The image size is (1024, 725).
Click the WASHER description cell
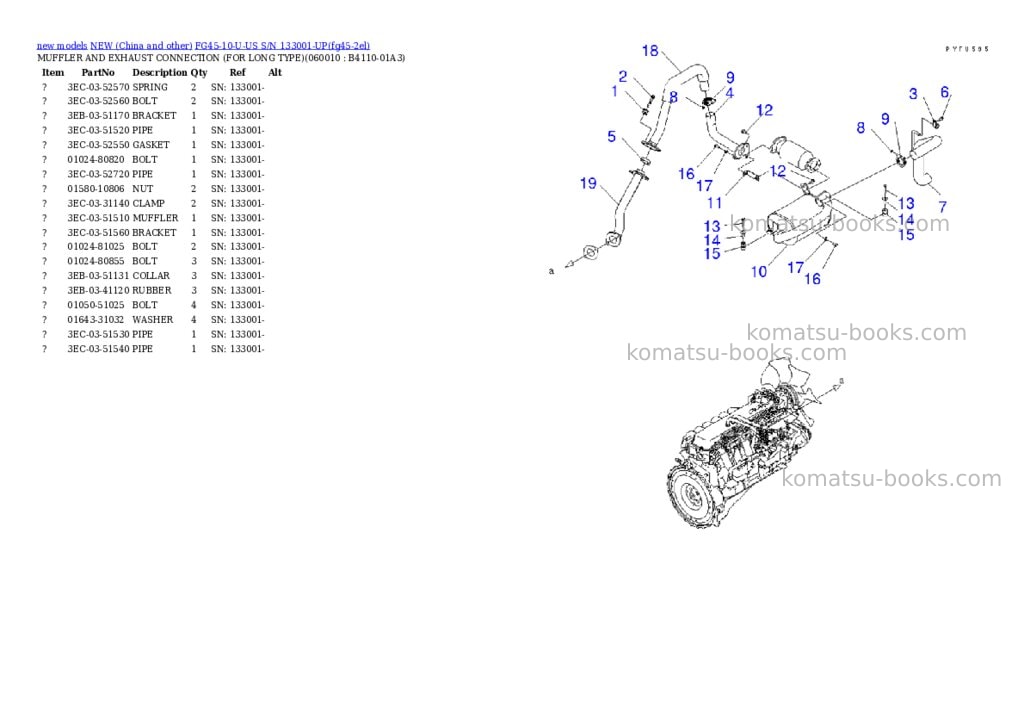tap(153, 319)
